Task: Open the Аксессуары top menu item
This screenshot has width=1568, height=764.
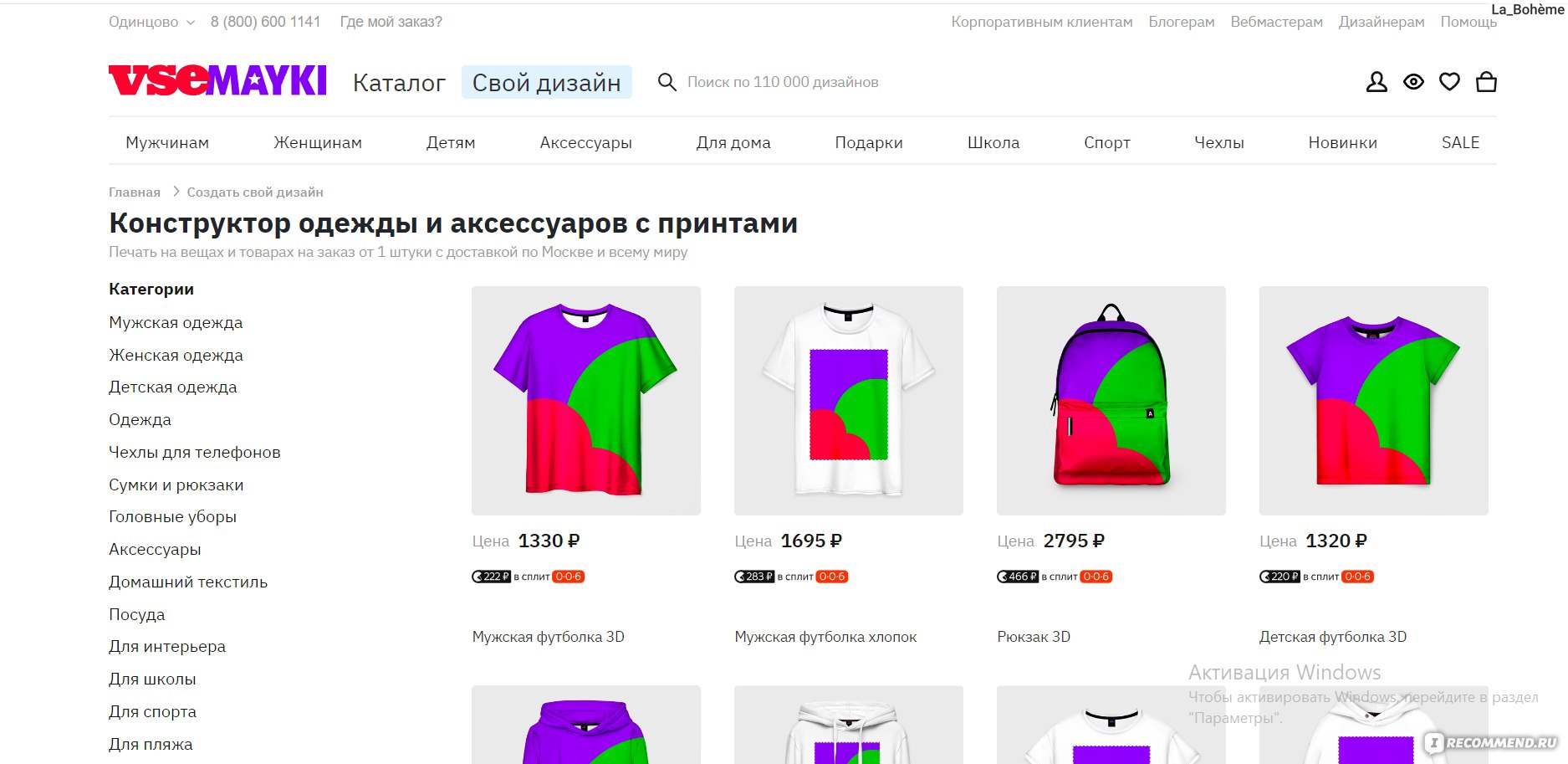Action: 586,142
